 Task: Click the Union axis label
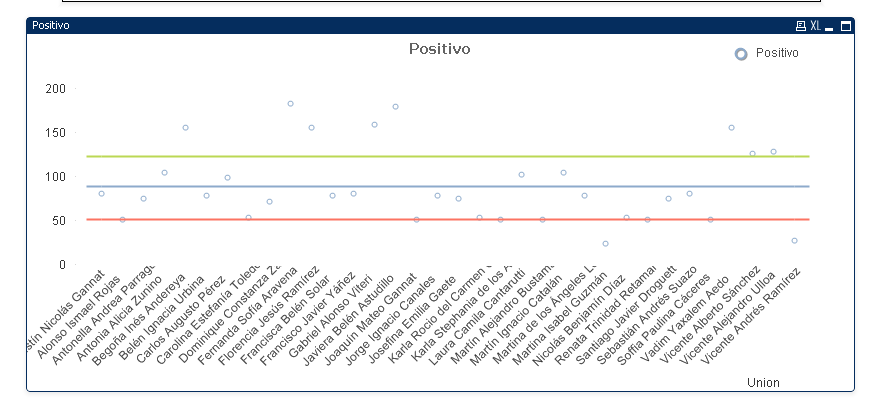pos(763,382)
